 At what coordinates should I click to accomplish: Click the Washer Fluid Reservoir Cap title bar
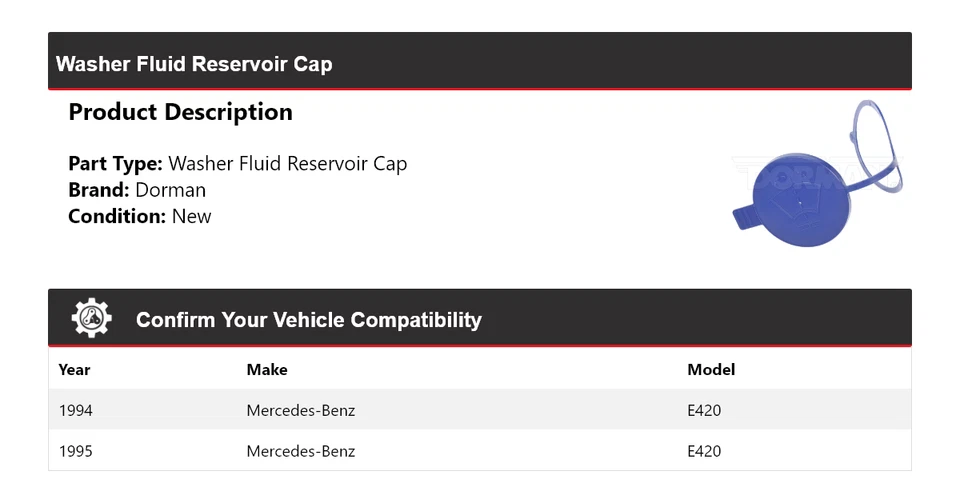(194, 64)
